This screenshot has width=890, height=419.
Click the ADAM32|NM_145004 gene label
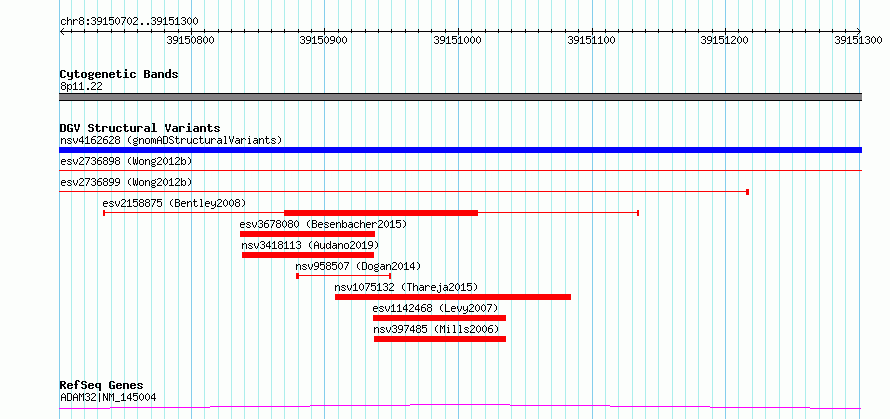point(108,397)
